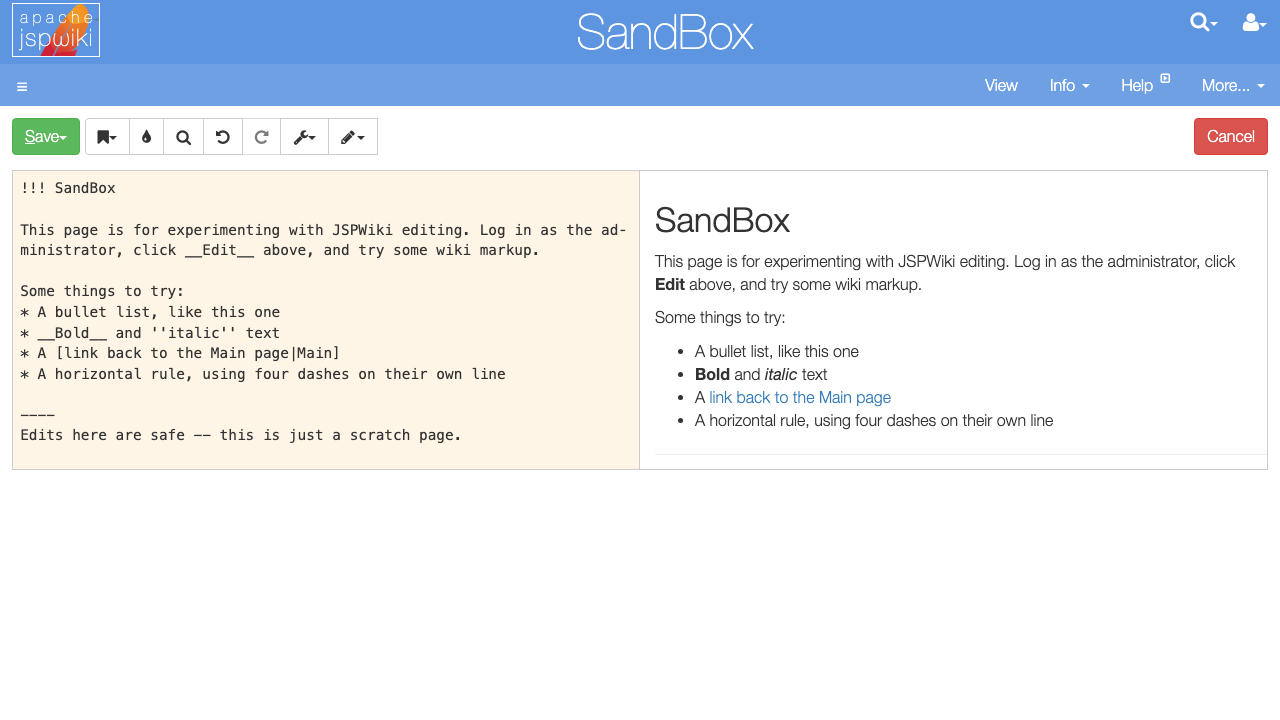Click inside the wiki markup text area
The image size is (1280, 720).
click(x=326, y=320)
